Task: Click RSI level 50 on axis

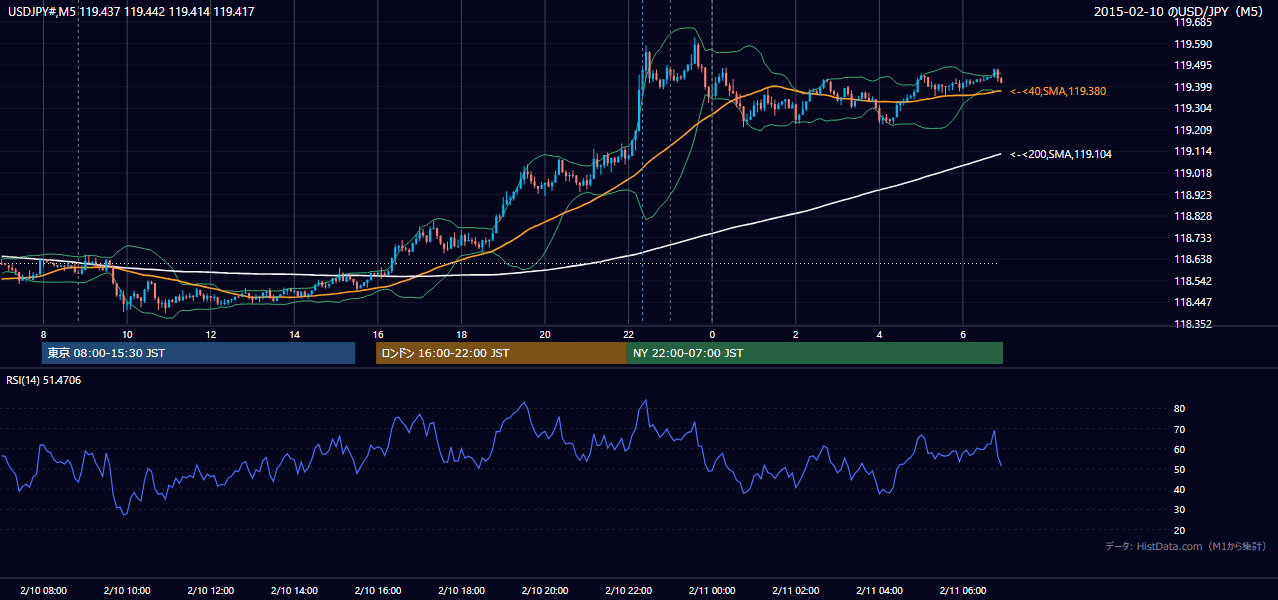Action: point(1180,469)
